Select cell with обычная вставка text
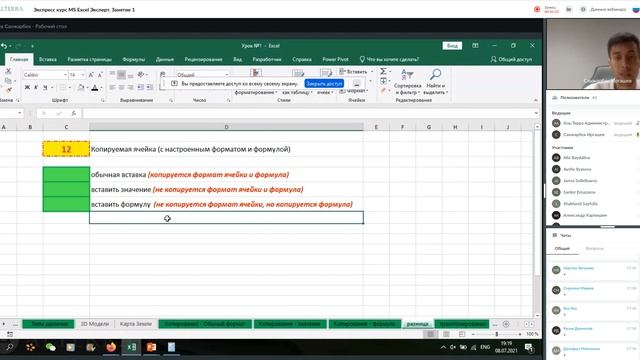 pyautogui.click(x=227, y=175)
